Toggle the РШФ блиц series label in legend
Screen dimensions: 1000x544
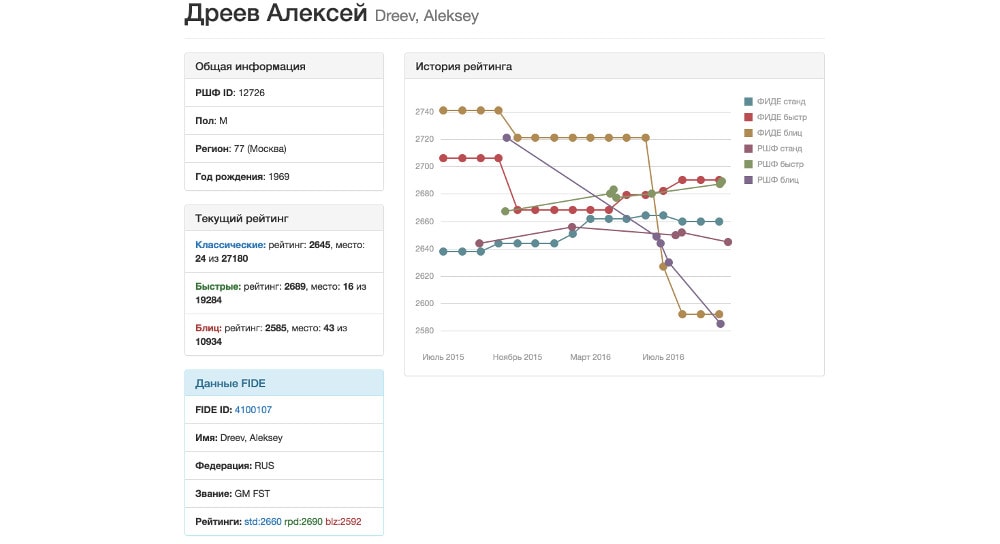tap(780, 180)
